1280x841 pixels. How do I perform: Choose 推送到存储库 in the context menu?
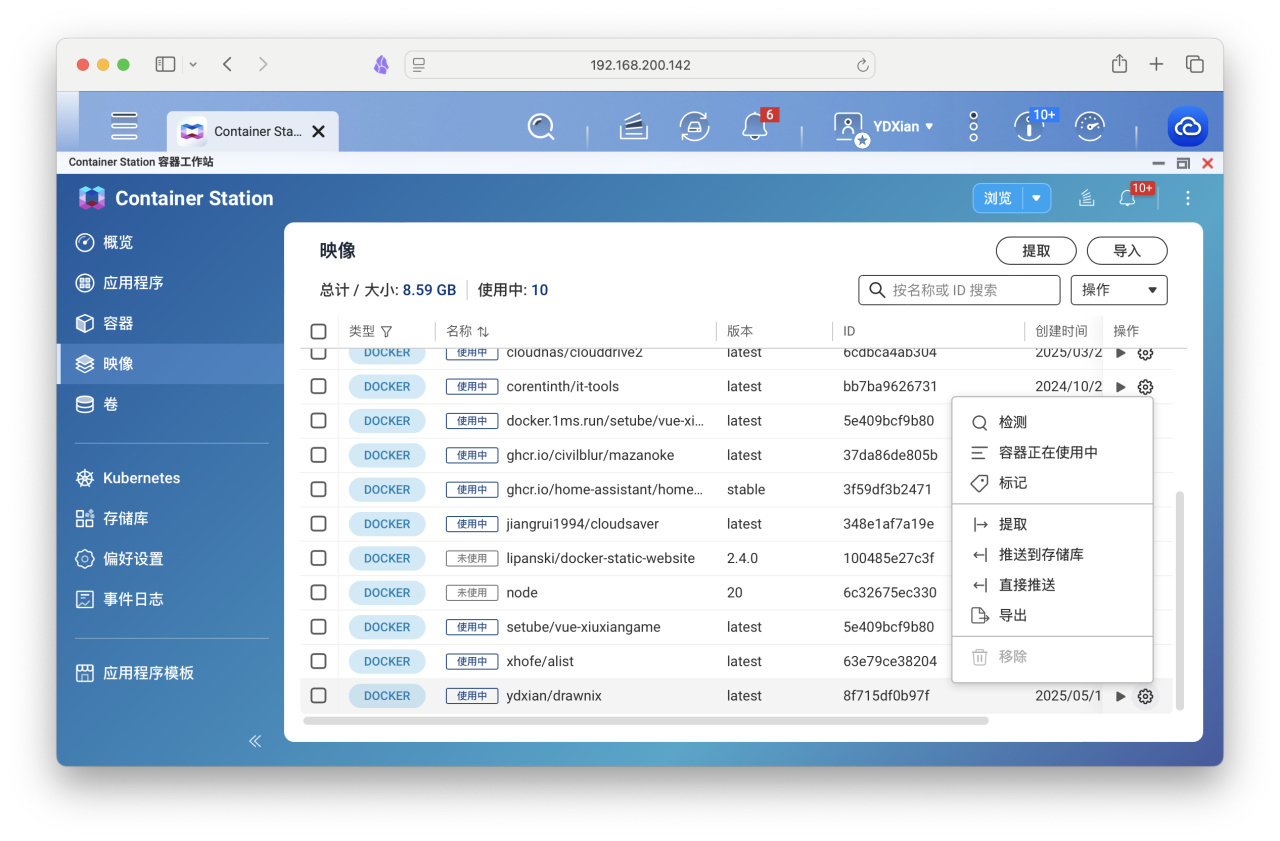tap(1052, 555)
